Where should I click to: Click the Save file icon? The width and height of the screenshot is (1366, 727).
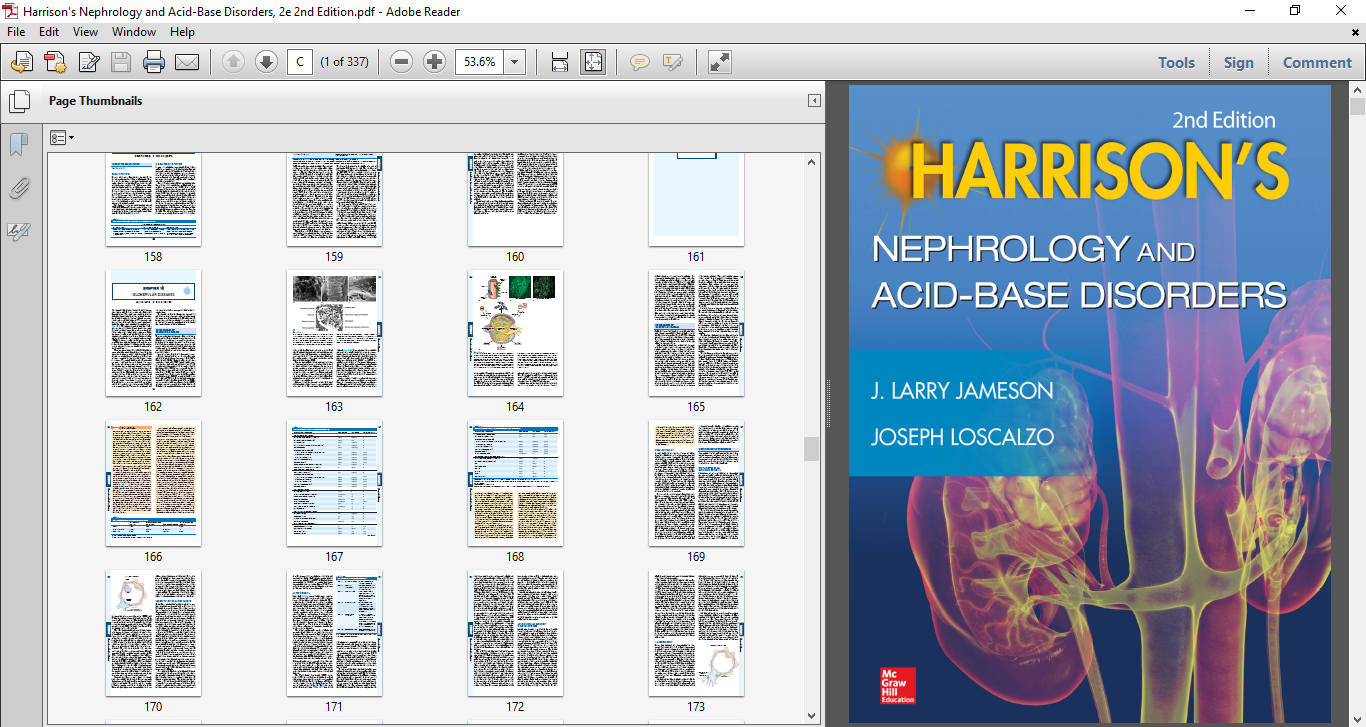pos(121,62)
